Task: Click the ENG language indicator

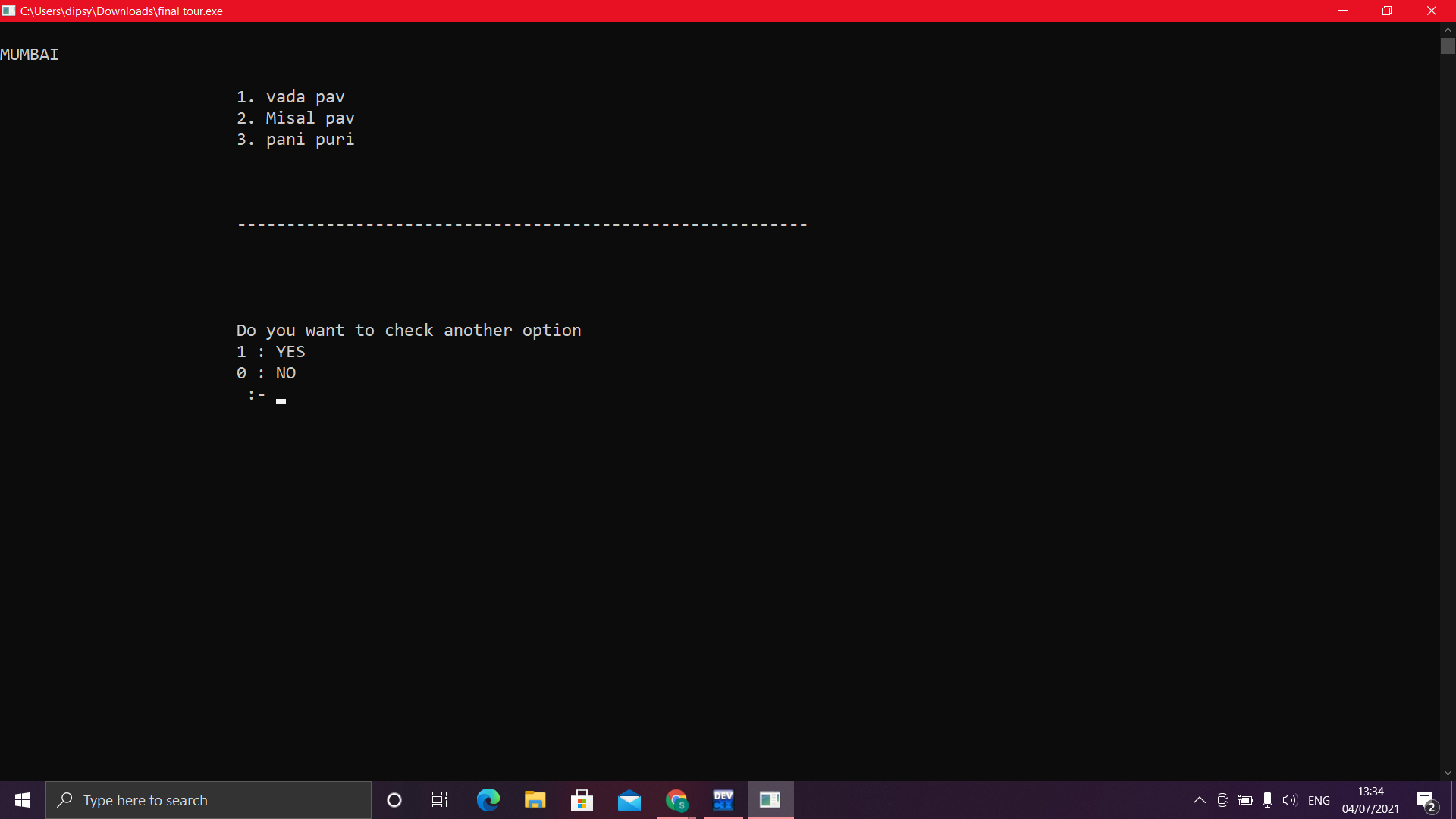Action: point(1319,800)
